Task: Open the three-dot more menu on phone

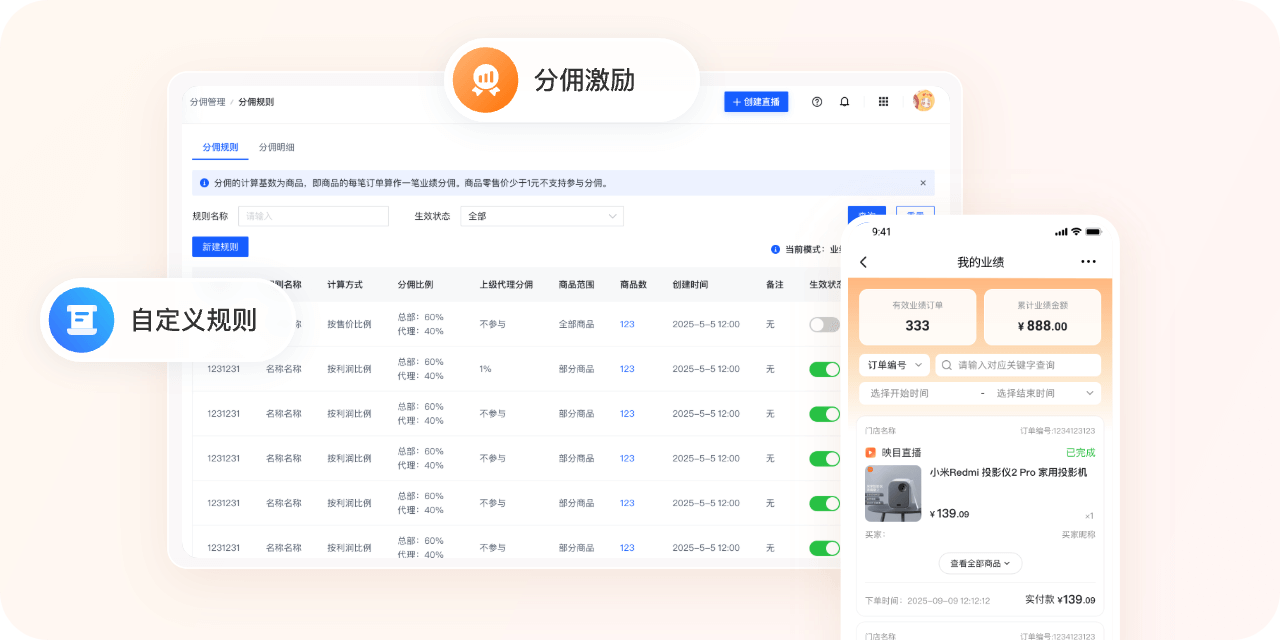Action: pyautogui.click(x=1088, y=262)
